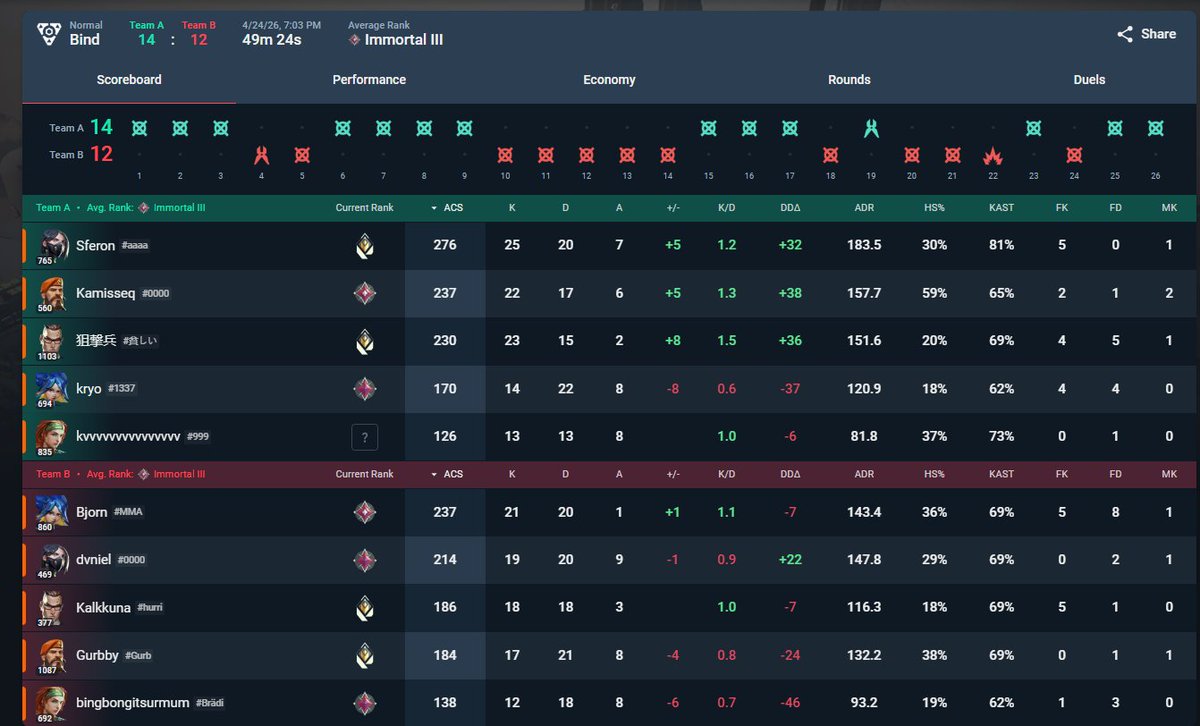Click kryo's agent avatar
Viewport: 1200px width, 726px height.
click(54, 388)
